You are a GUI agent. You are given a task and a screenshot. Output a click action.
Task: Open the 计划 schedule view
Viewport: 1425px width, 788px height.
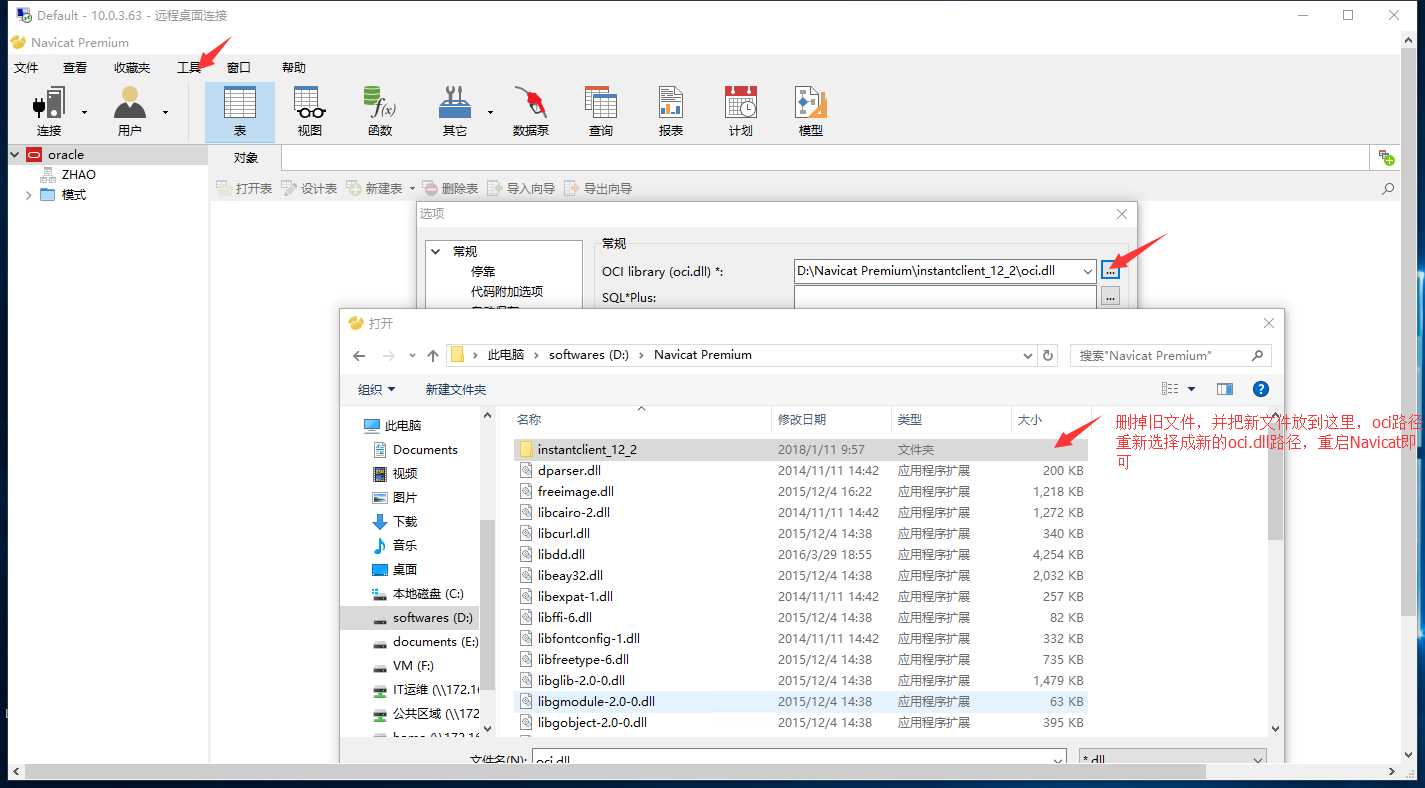[x=741, y=111]
